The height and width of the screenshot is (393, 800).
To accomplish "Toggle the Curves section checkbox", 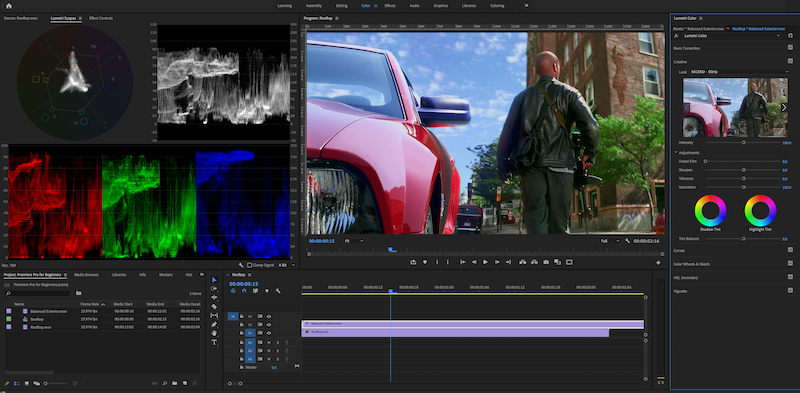I will pyautogui.click(x=790, y=250).
